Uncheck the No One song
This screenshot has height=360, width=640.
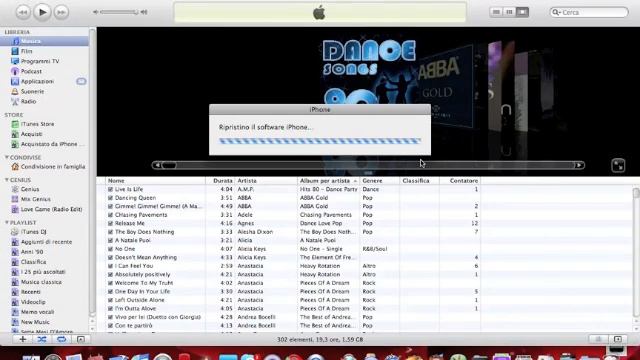[x=110, y=249]
